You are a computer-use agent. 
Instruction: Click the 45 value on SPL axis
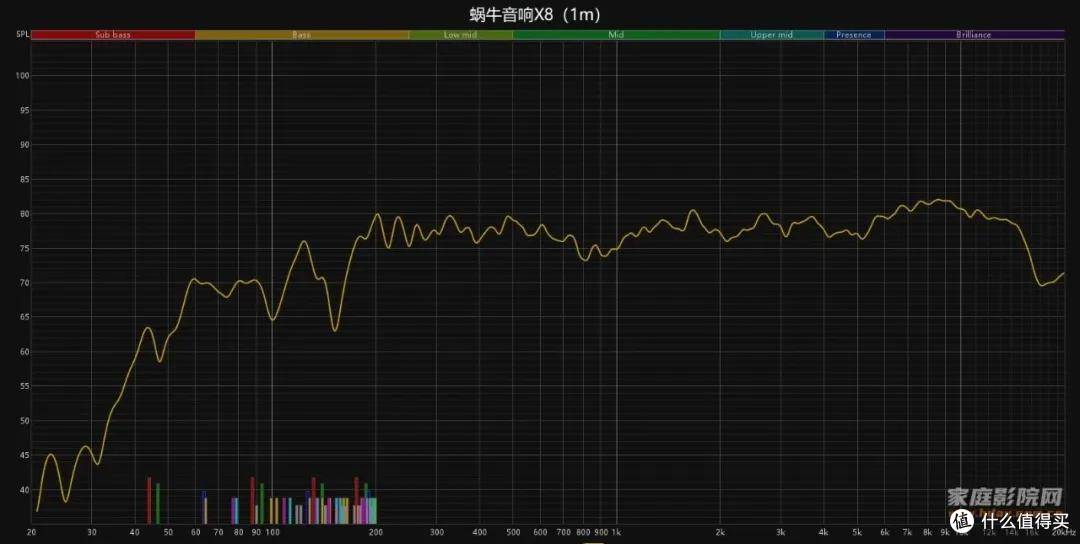coord(25,456)
